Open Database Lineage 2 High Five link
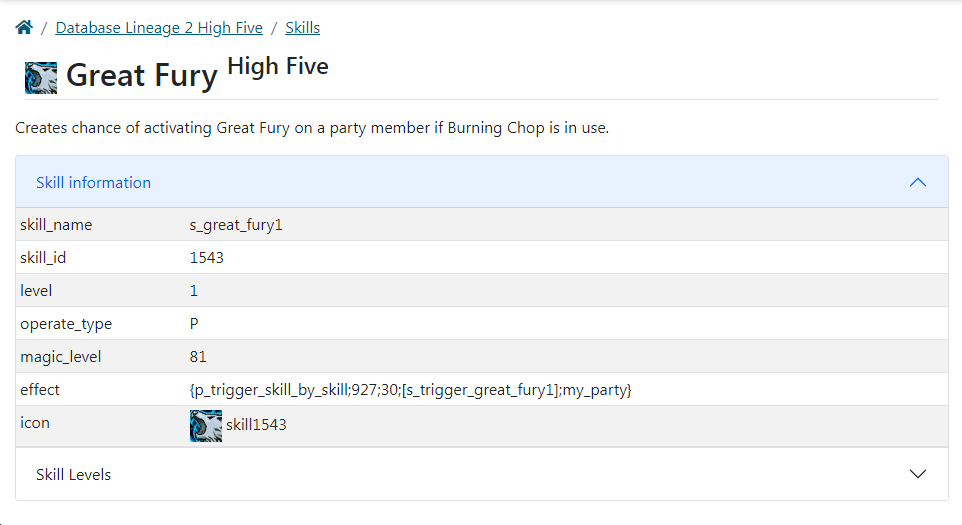The height and width of the screenshot is (525, 962). (159, 28)
